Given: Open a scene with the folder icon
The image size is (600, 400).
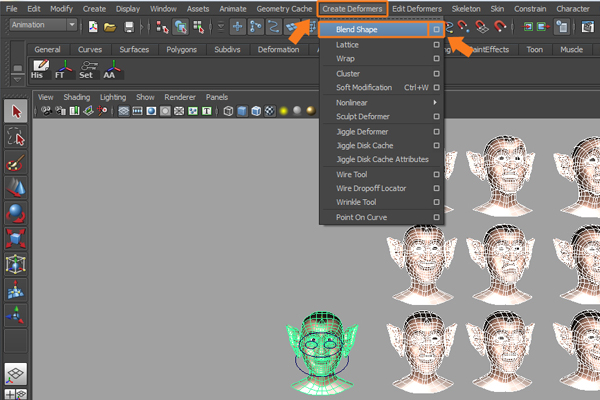Looking at the screenshot, I should [110, 27].
